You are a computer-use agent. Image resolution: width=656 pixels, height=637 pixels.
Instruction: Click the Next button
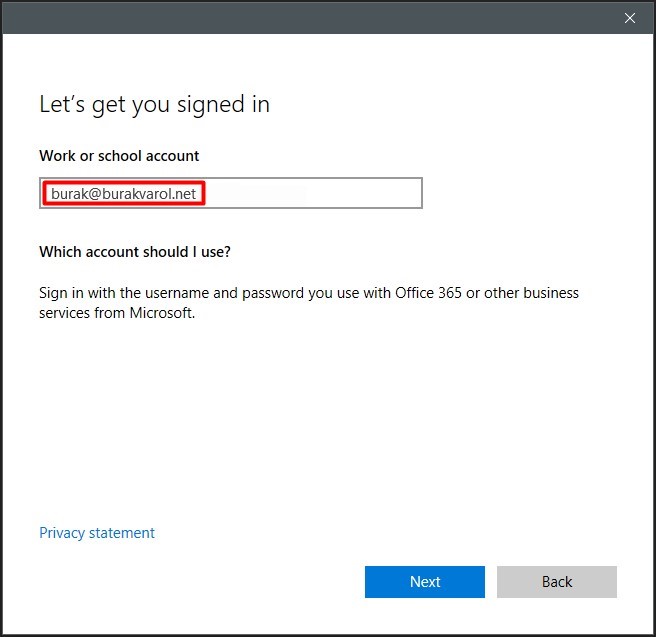point(425,582)
